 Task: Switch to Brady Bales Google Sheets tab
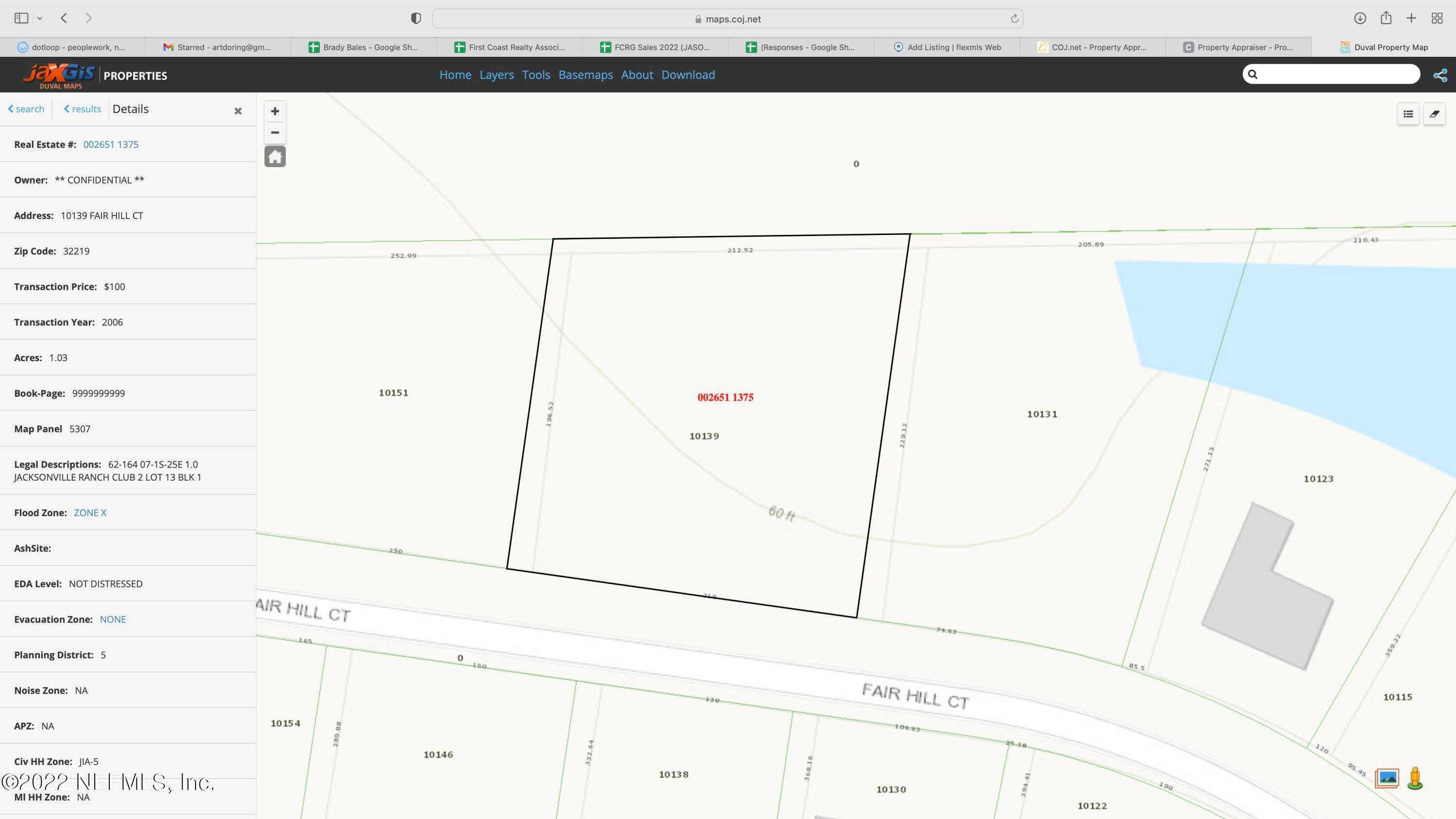coord(364,47)
